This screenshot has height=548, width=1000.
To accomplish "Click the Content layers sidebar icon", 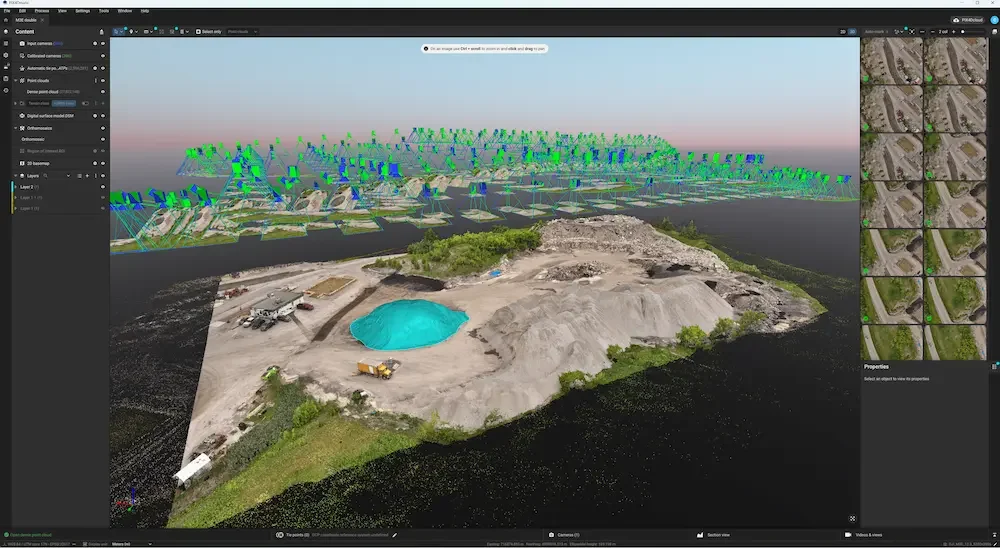I will click(x=6, y=31).
